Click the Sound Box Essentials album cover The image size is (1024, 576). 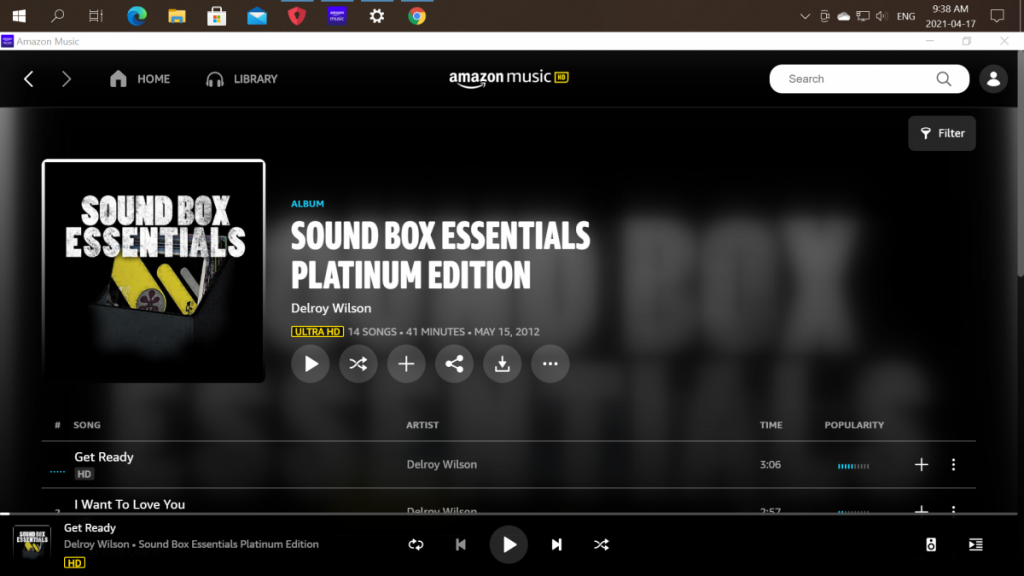153,271
